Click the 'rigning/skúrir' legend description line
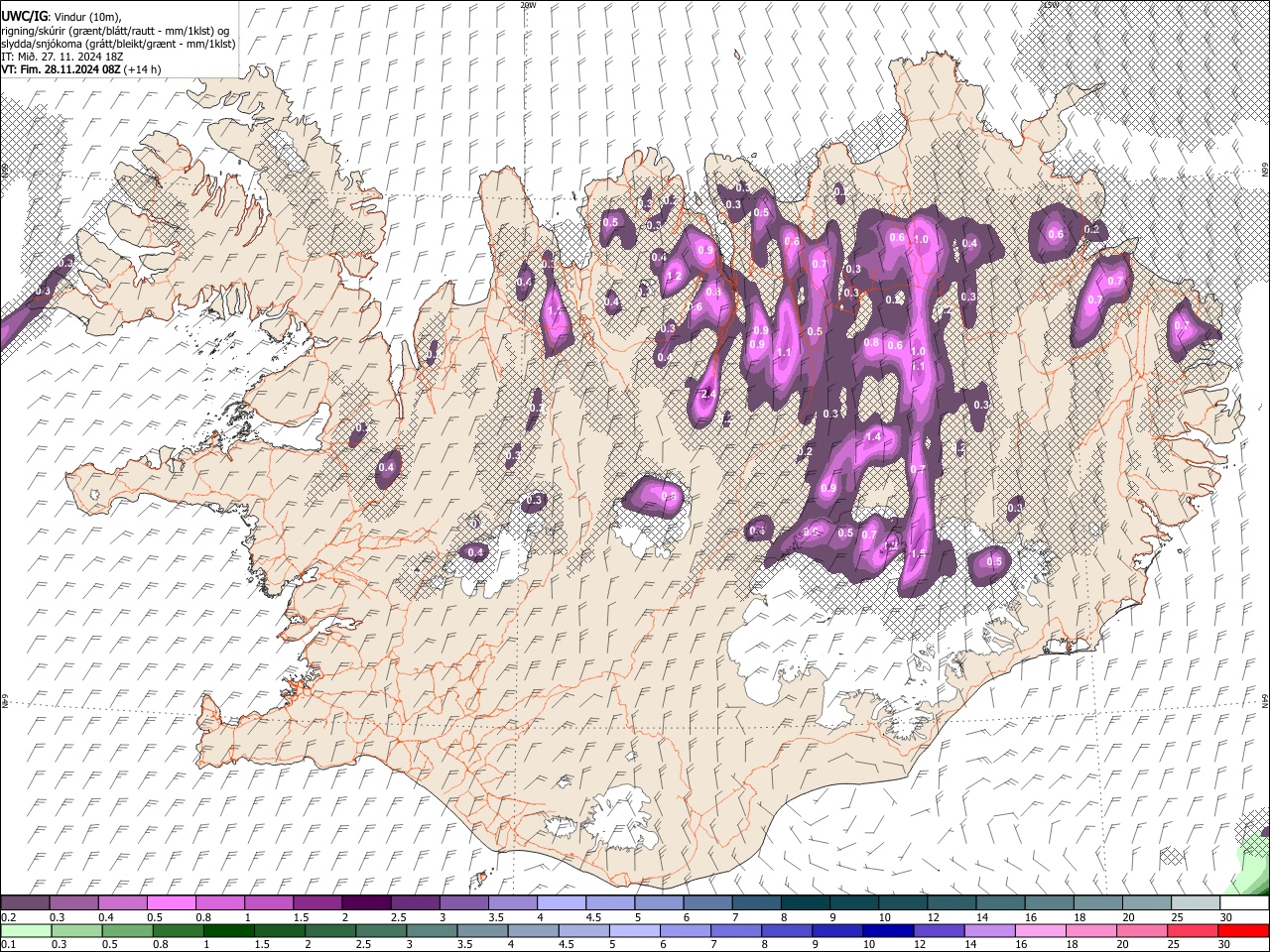 click(116, 31)
